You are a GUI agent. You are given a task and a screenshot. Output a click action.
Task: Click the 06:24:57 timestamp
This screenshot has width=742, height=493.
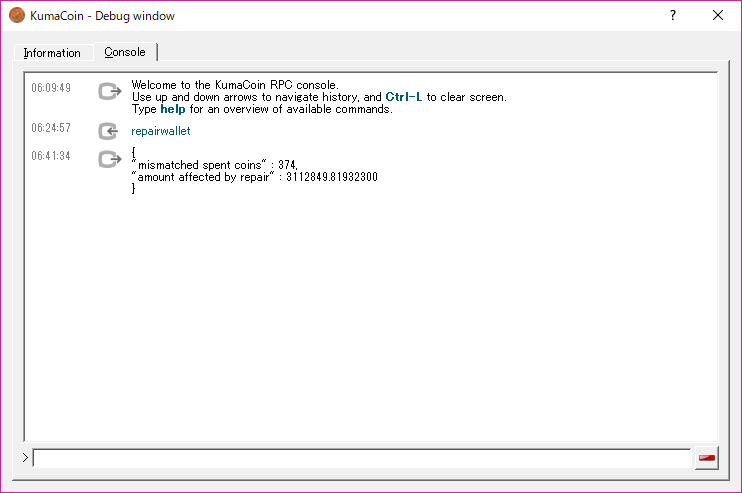tap(51, 128)
